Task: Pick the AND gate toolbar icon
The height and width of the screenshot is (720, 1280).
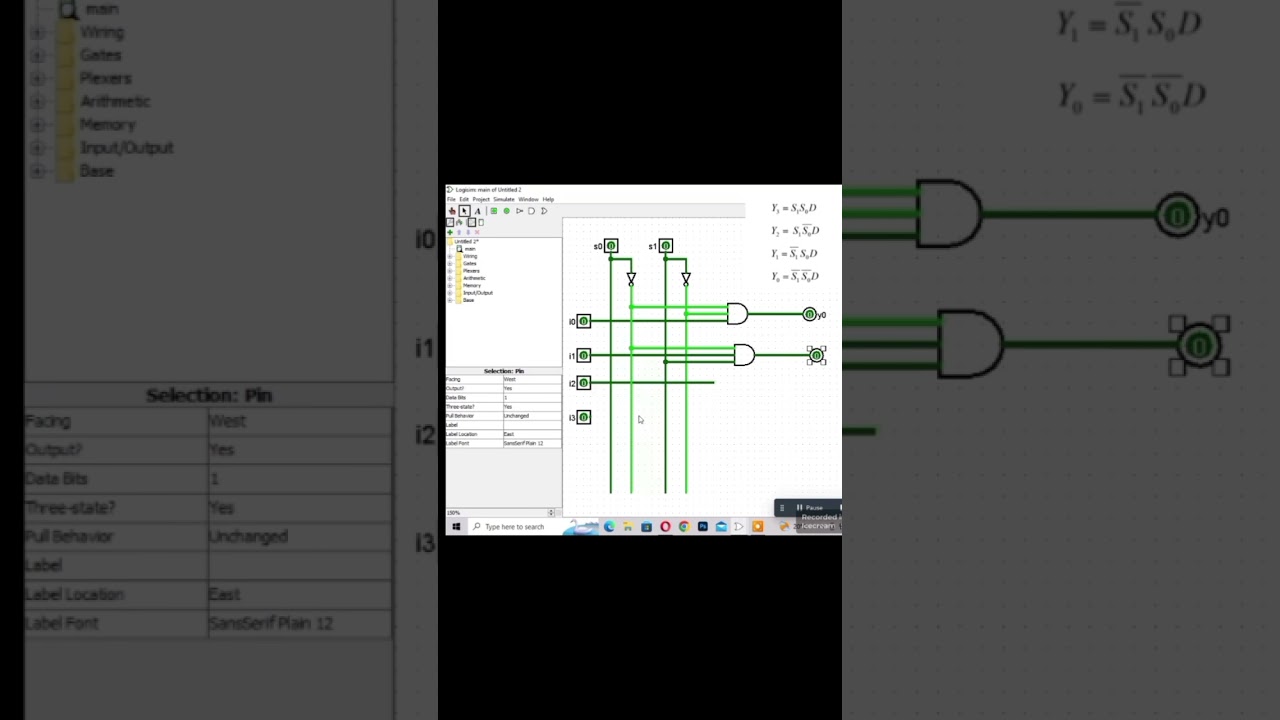Action: click(531, 211)
